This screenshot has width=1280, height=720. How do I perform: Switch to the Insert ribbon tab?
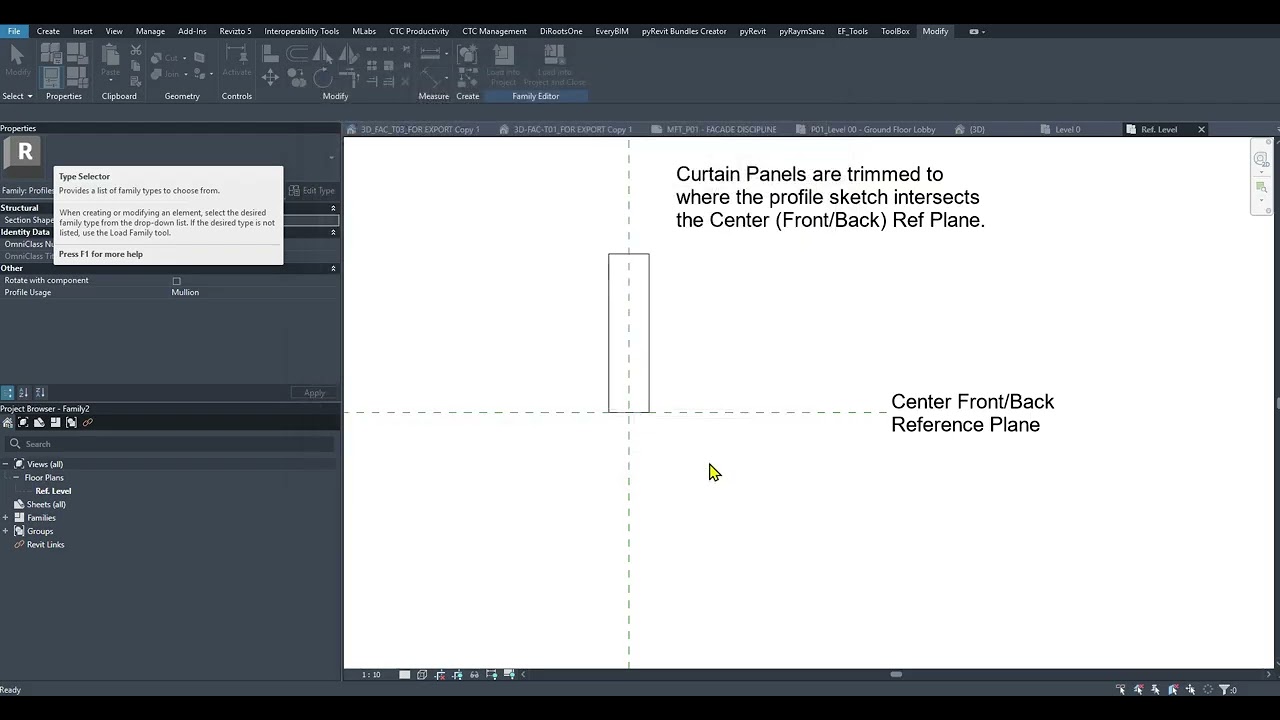click(82, 31)
